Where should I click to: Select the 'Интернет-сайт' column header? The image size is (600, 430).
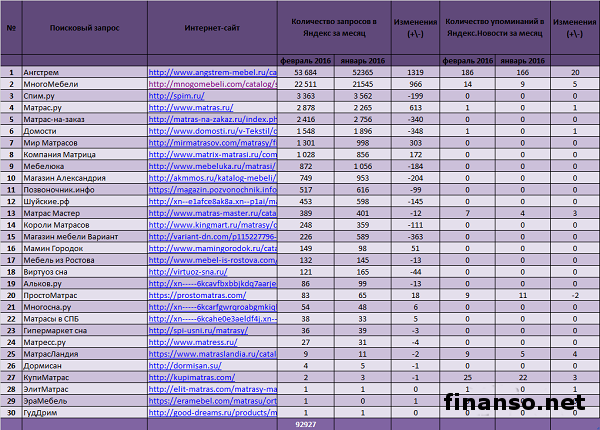[x=212, y=28]
